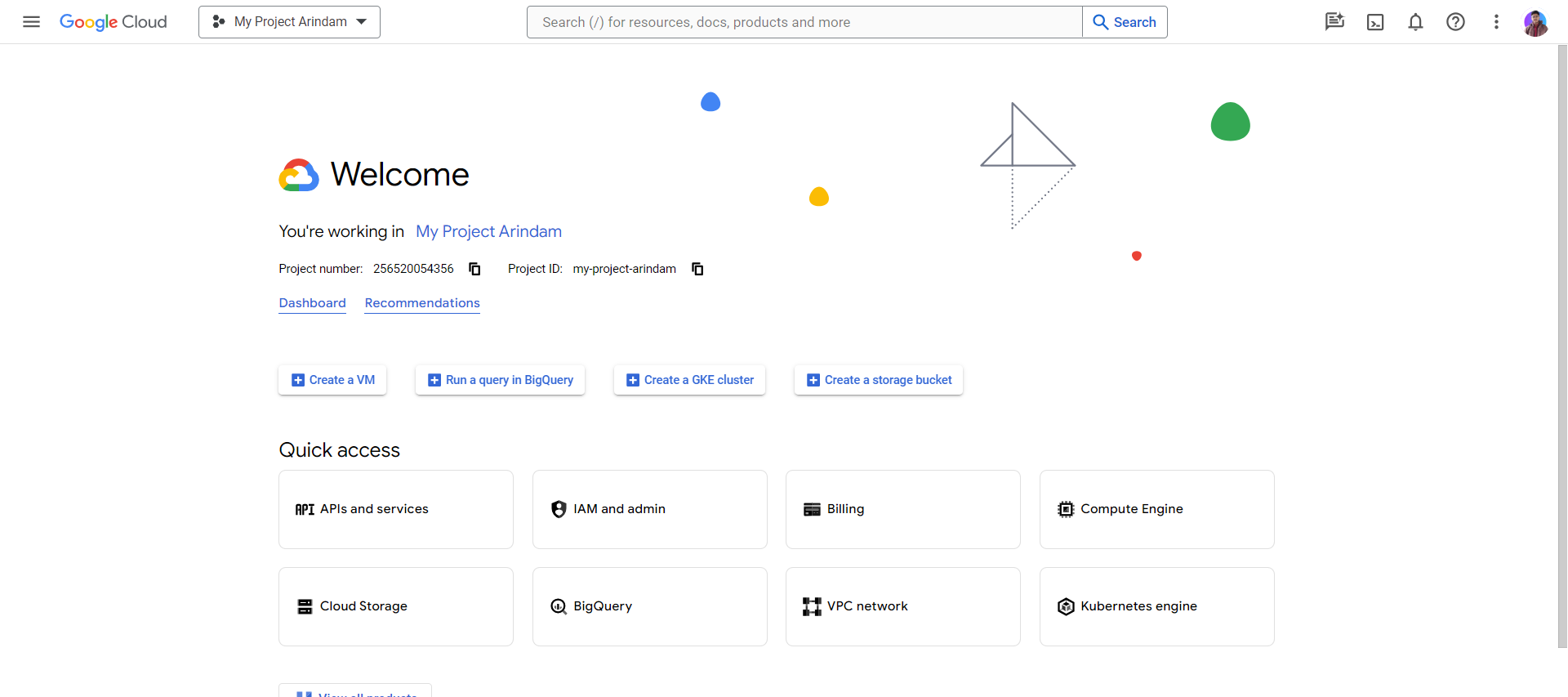Open BigQuery quick access card
This screenshot has width=1568, height=697.
650,606
